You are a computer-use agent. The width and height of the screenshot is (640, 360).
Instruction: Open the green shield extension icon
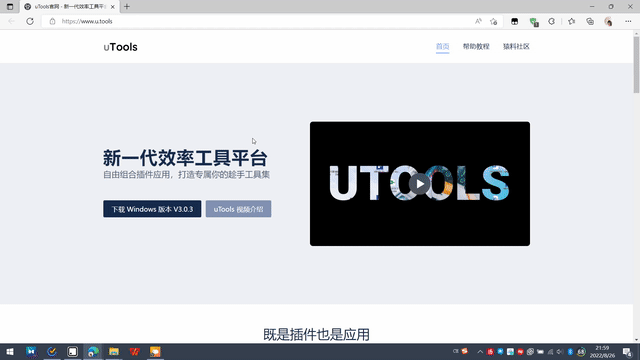(x=533, y=22)
